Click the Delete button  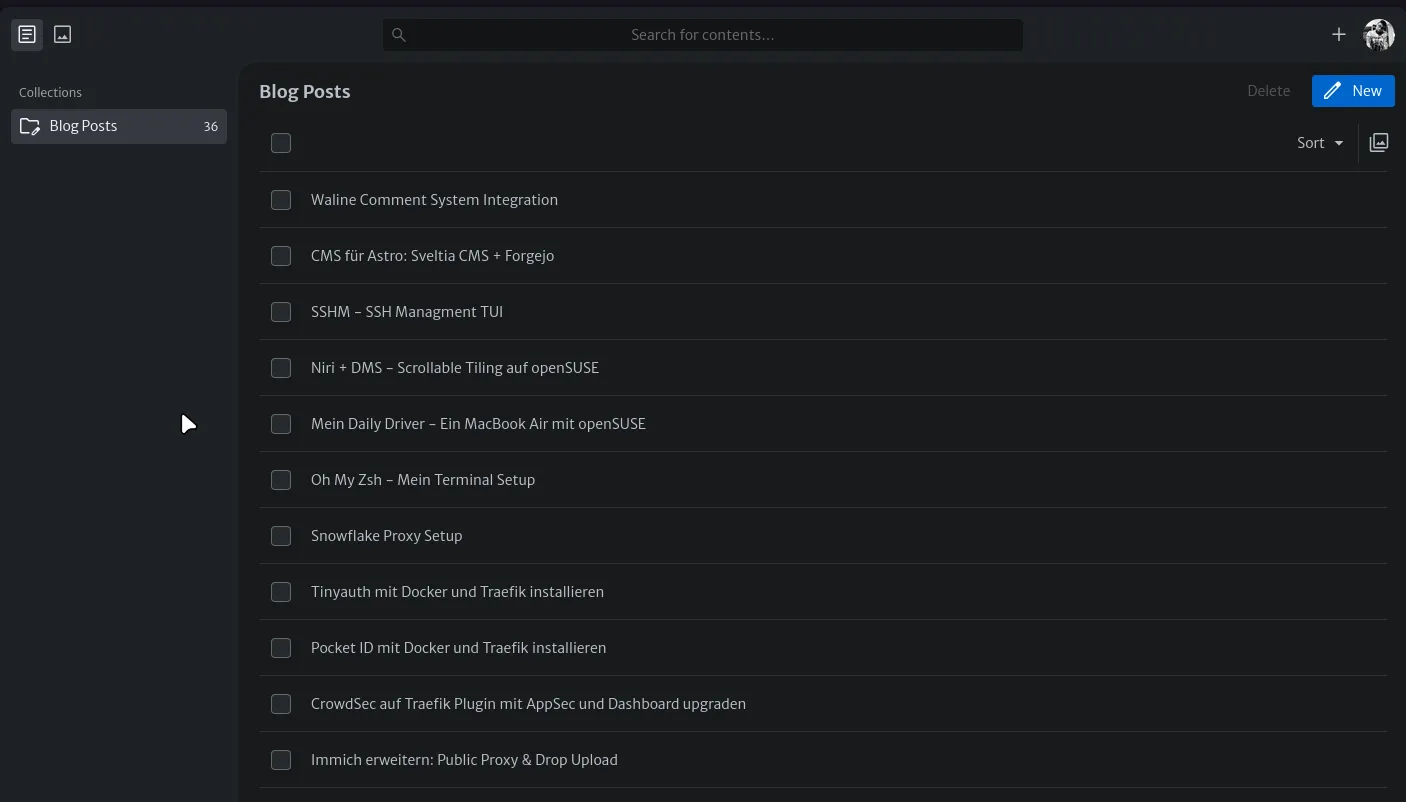1268,91
